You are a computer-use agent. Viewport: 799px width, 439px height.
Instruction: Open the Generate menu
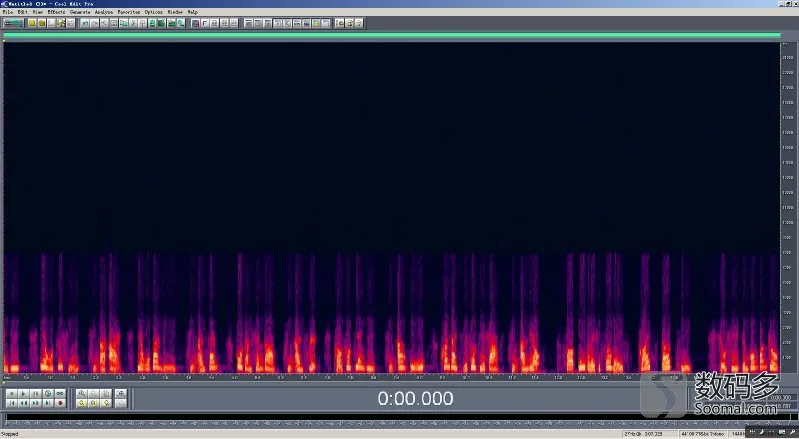pos(79,12)
